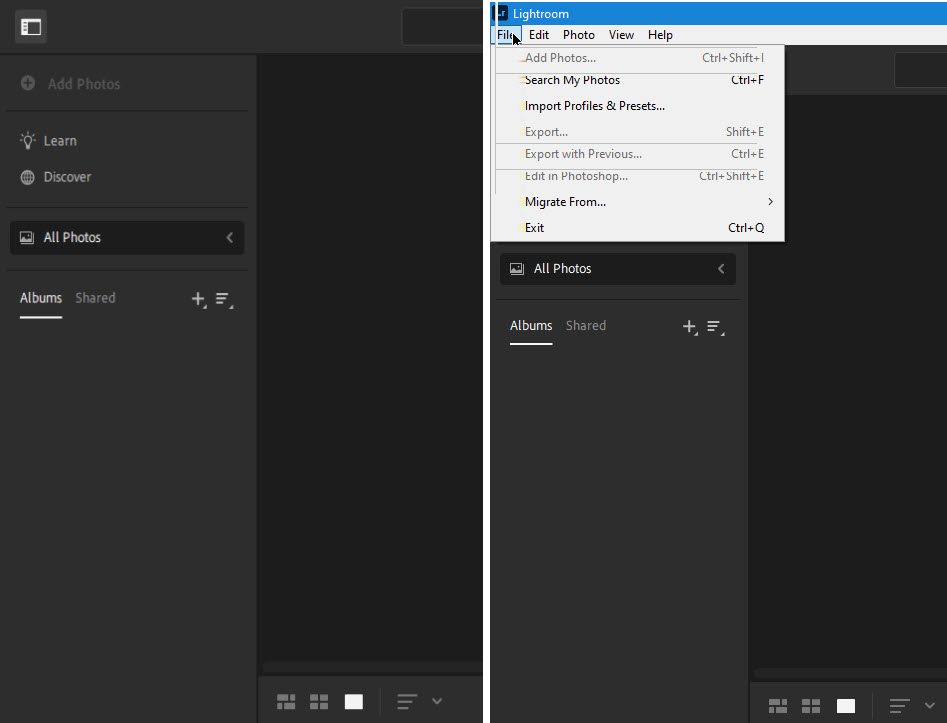Click the All Photos image icon
The width and height of the screenshot is (947, 723).
[x=24, y=237]
